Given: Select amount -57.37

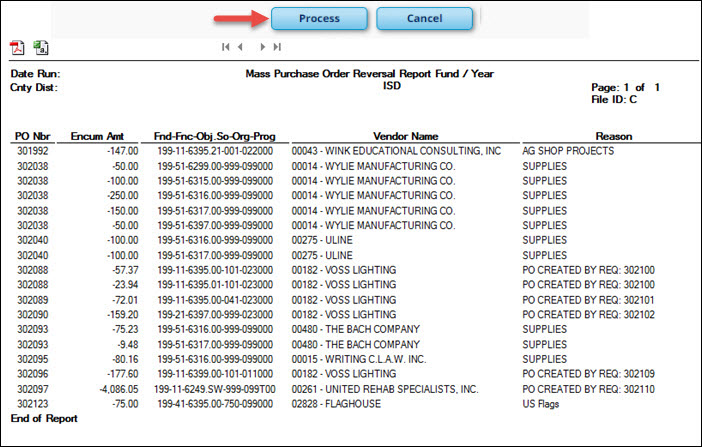Looking at the screenshot, I should pyautogui.click(x=125, y=270).
